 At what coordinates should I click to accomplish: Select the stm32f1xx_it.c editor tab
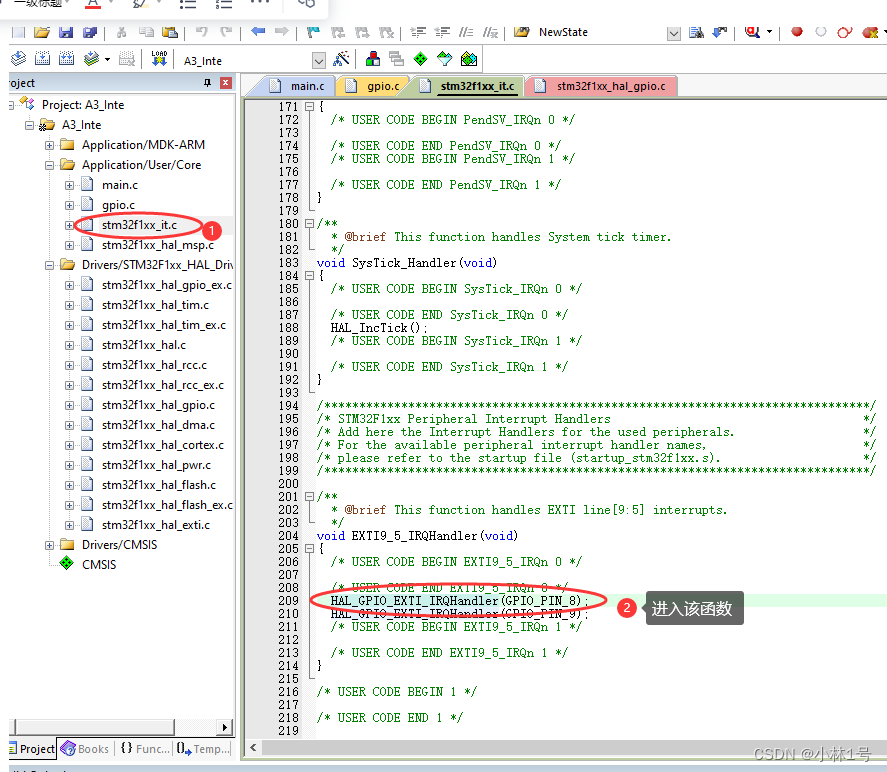(x=469, y=86)
